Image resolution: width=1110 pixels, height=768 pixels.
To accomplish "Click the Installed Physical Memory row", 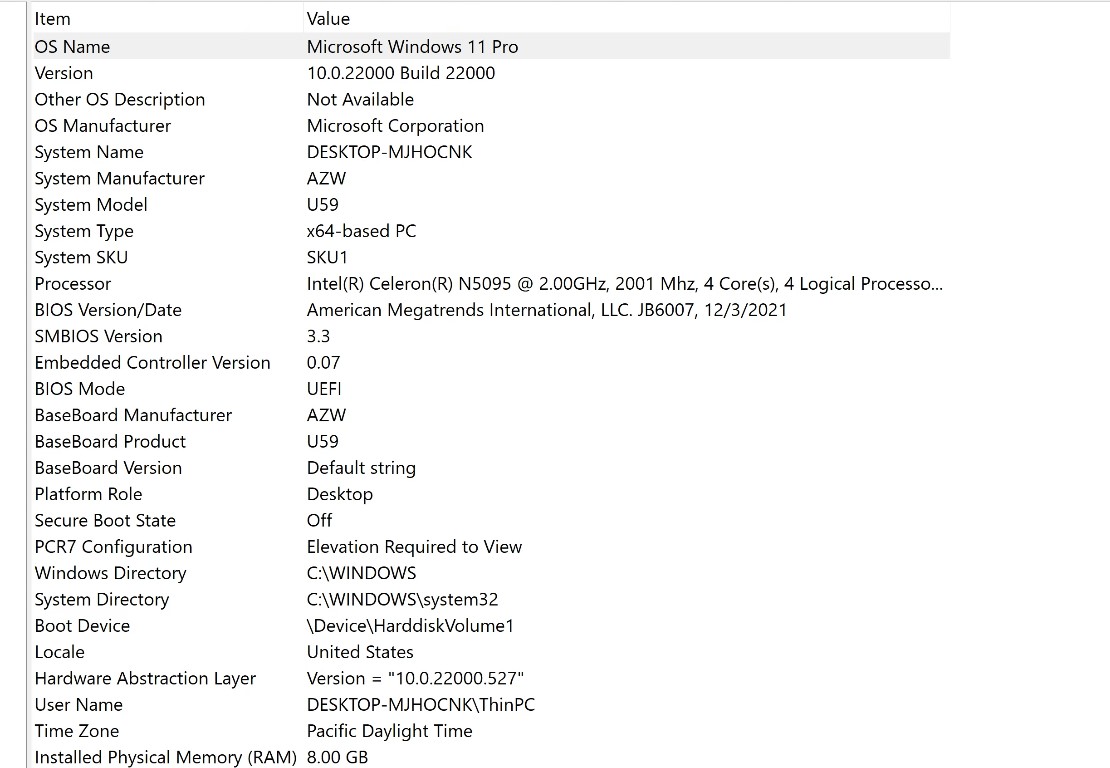I will tap(165, 757).
